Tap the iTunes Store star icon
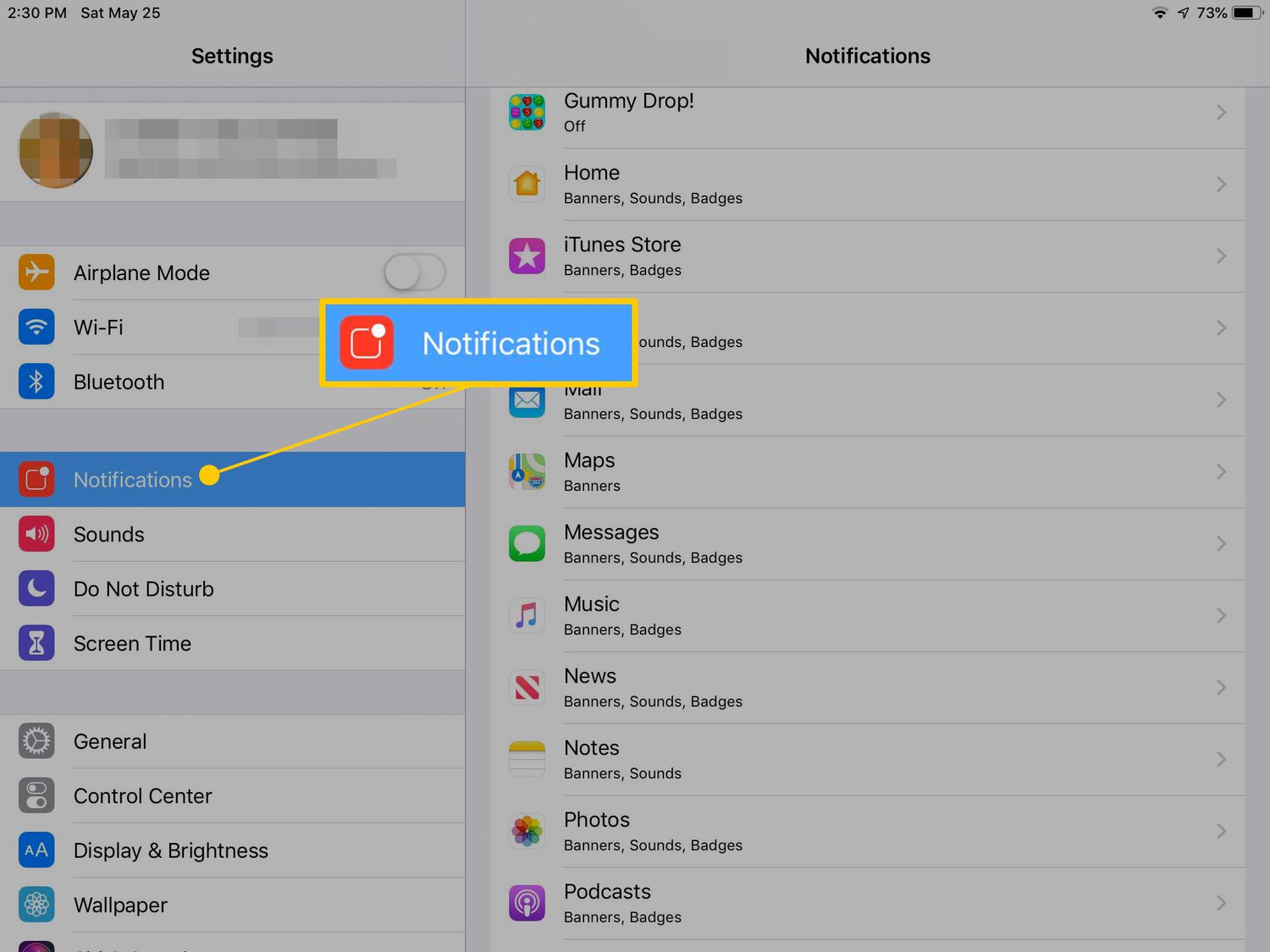Viewport: 1270px width, 952px height. (x=527, y=256)
